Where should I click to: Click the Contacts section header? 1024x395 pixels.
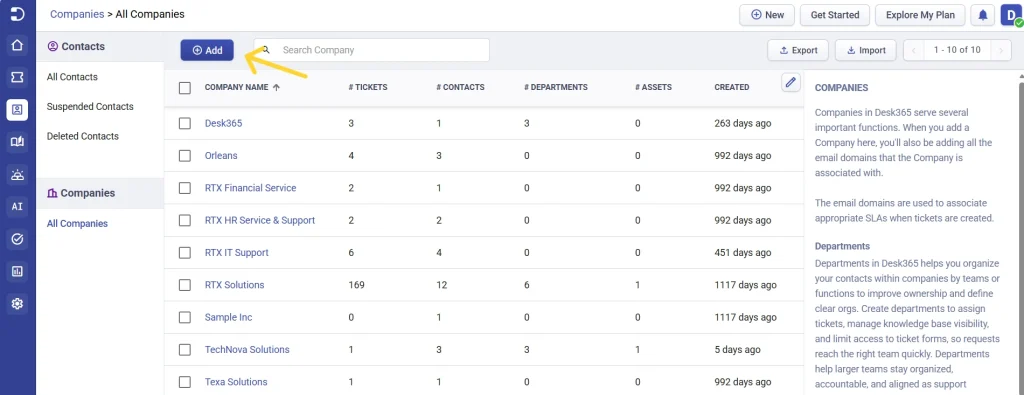click(x=99, y=47)
